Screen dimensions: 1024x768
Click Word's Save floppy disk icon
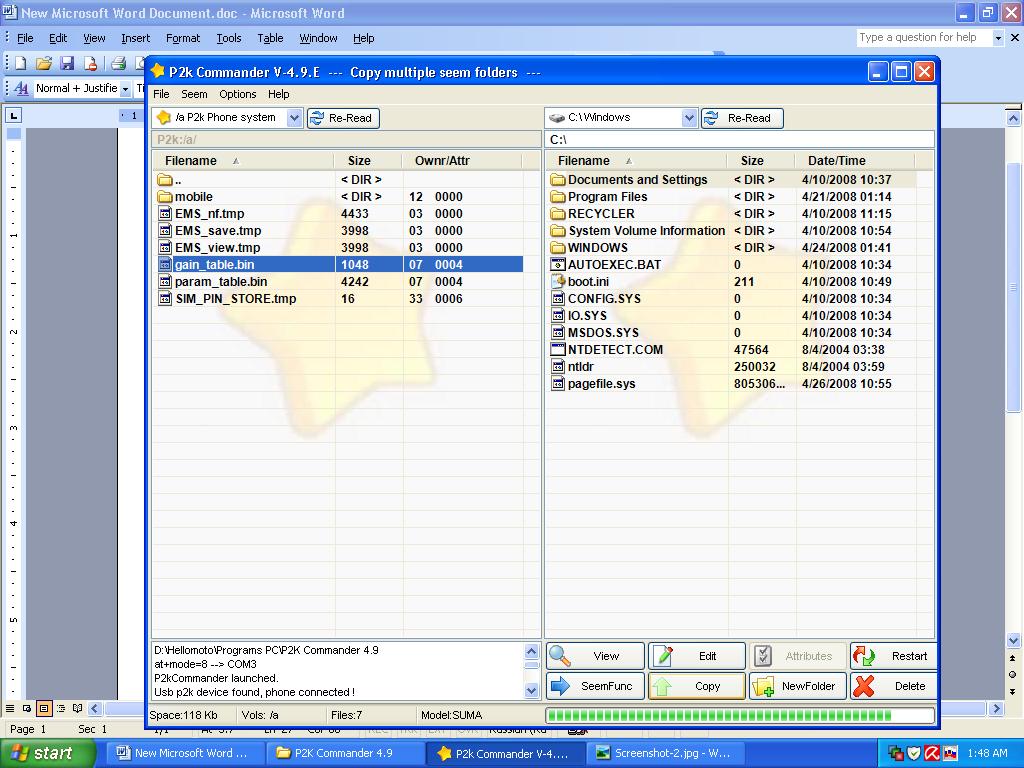point(67,63)
